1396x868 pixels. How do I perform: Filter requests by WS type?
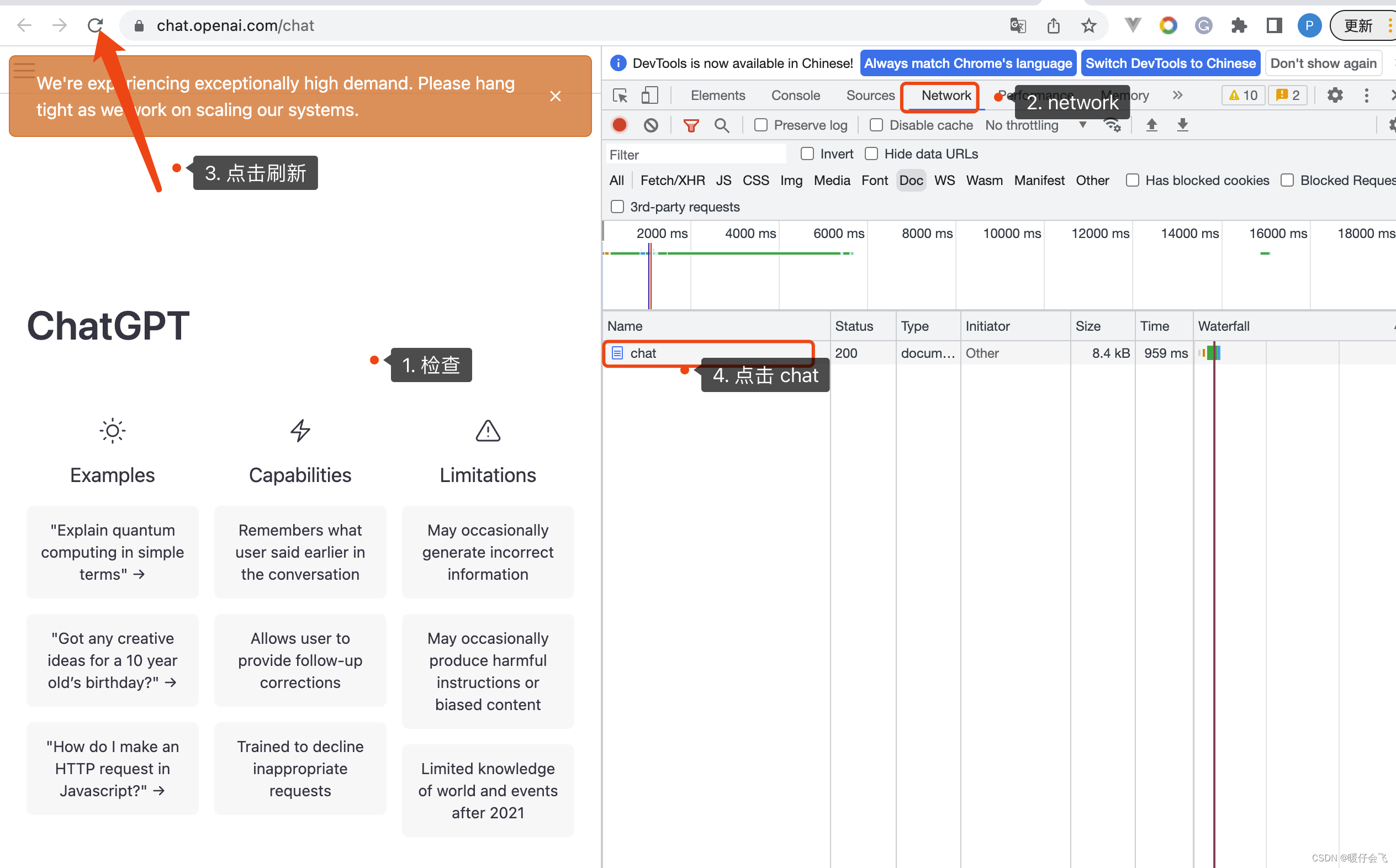944,180
